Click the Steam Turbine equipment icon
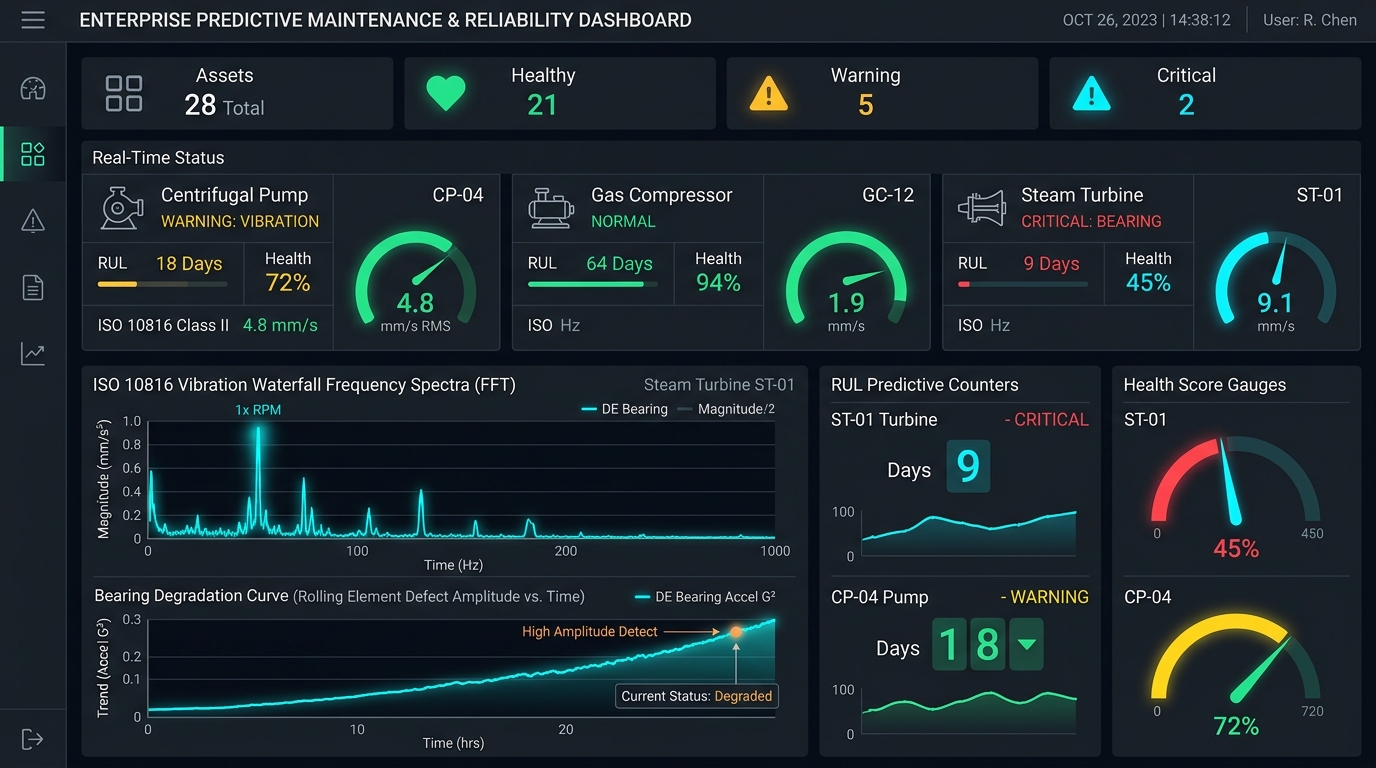Image resolution: width=1376 pixels, height=768 pixels. 982,208
